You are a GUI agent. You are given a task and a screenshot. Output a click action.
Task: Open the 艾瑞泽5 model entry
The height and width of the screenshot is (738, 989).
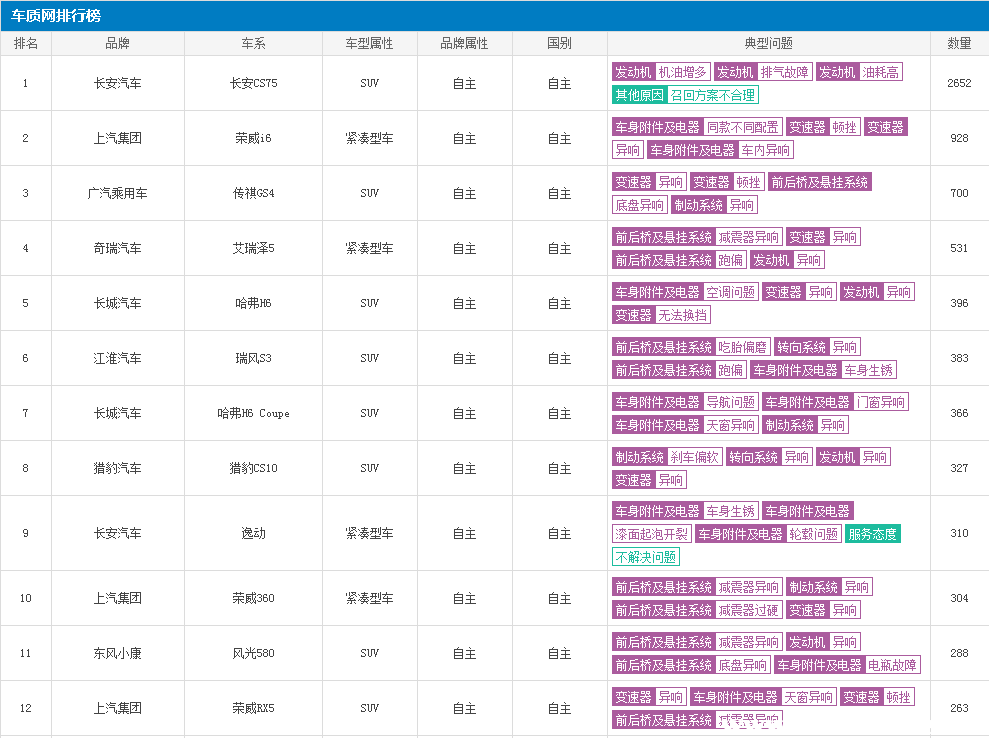253,248
